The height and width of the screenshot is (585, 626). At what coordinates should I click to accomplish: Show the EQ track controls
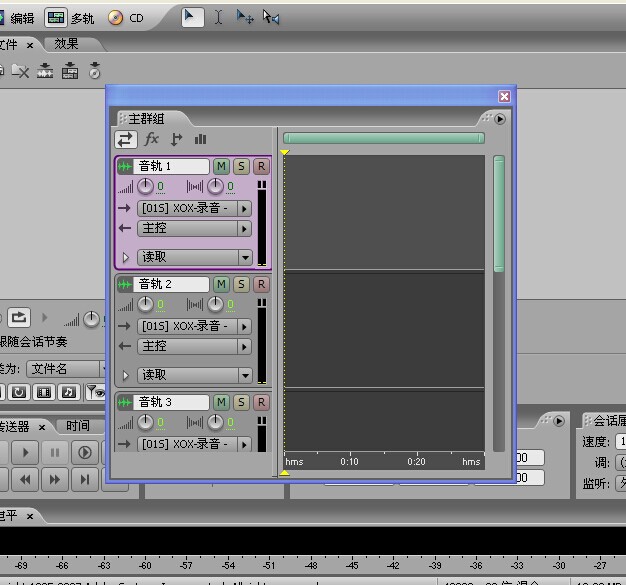point(200,140)
